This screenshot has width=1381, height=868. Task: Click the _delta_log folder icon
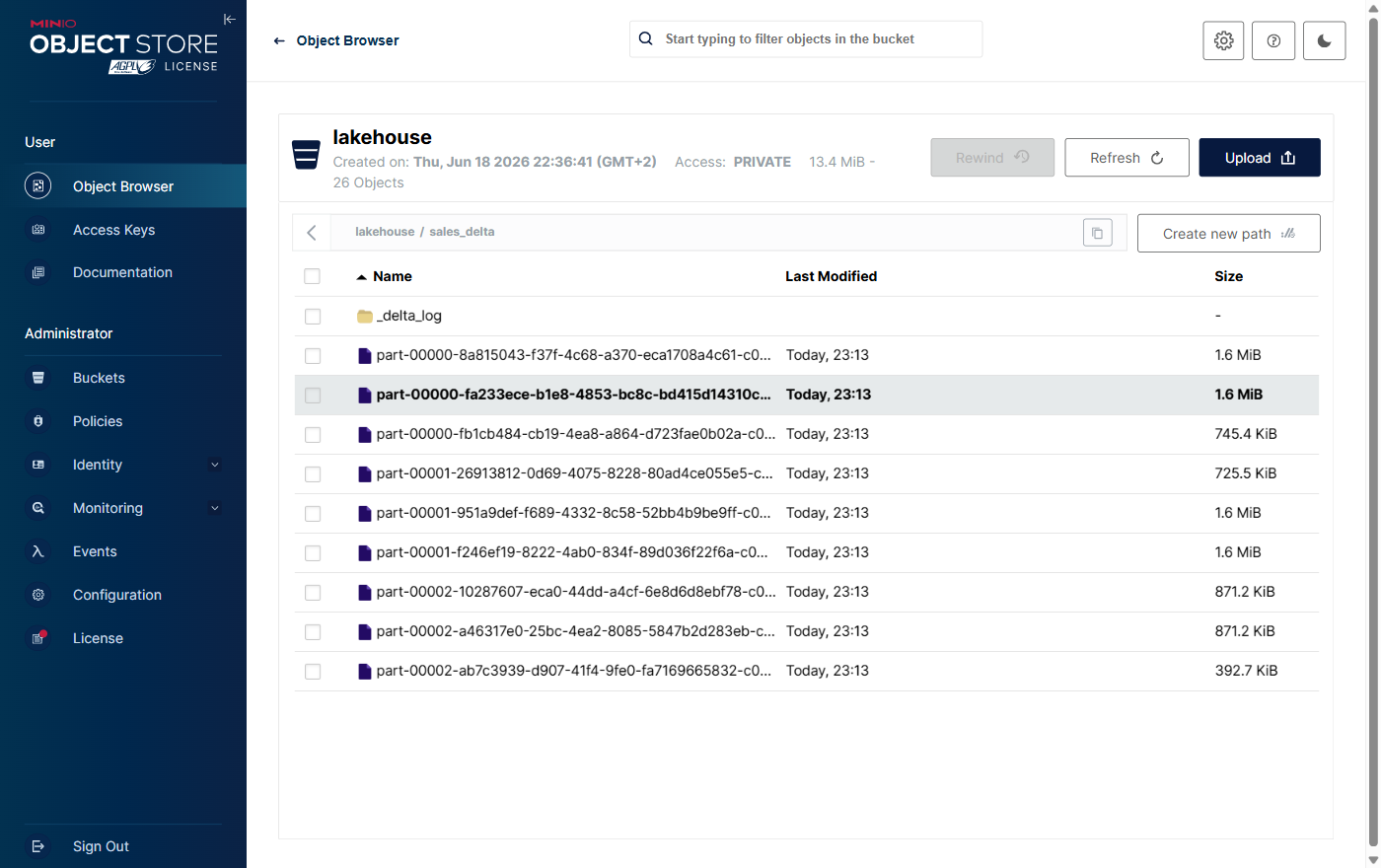pos(365,316)
